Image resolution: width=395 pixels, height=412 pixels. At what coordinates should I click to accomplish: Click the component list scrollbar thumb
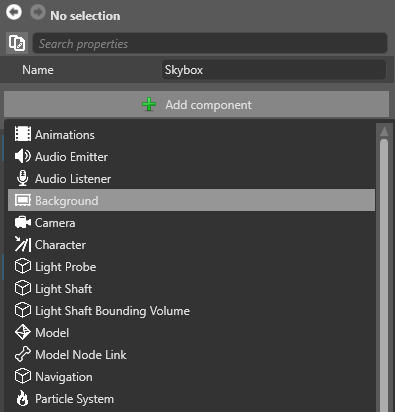pos(384,275)
